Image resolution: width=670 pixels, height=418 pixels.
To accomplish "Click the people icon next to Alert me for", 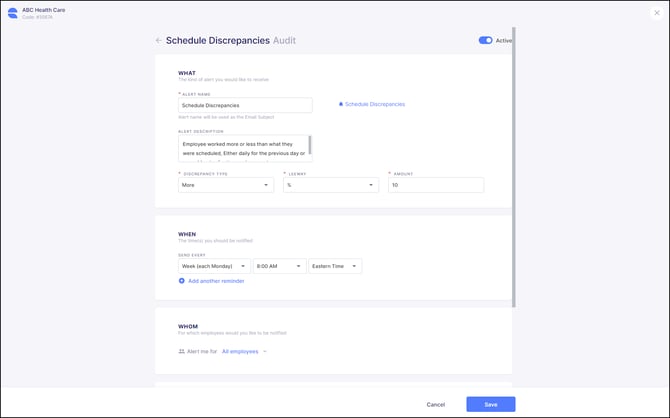I will [182, 351].
